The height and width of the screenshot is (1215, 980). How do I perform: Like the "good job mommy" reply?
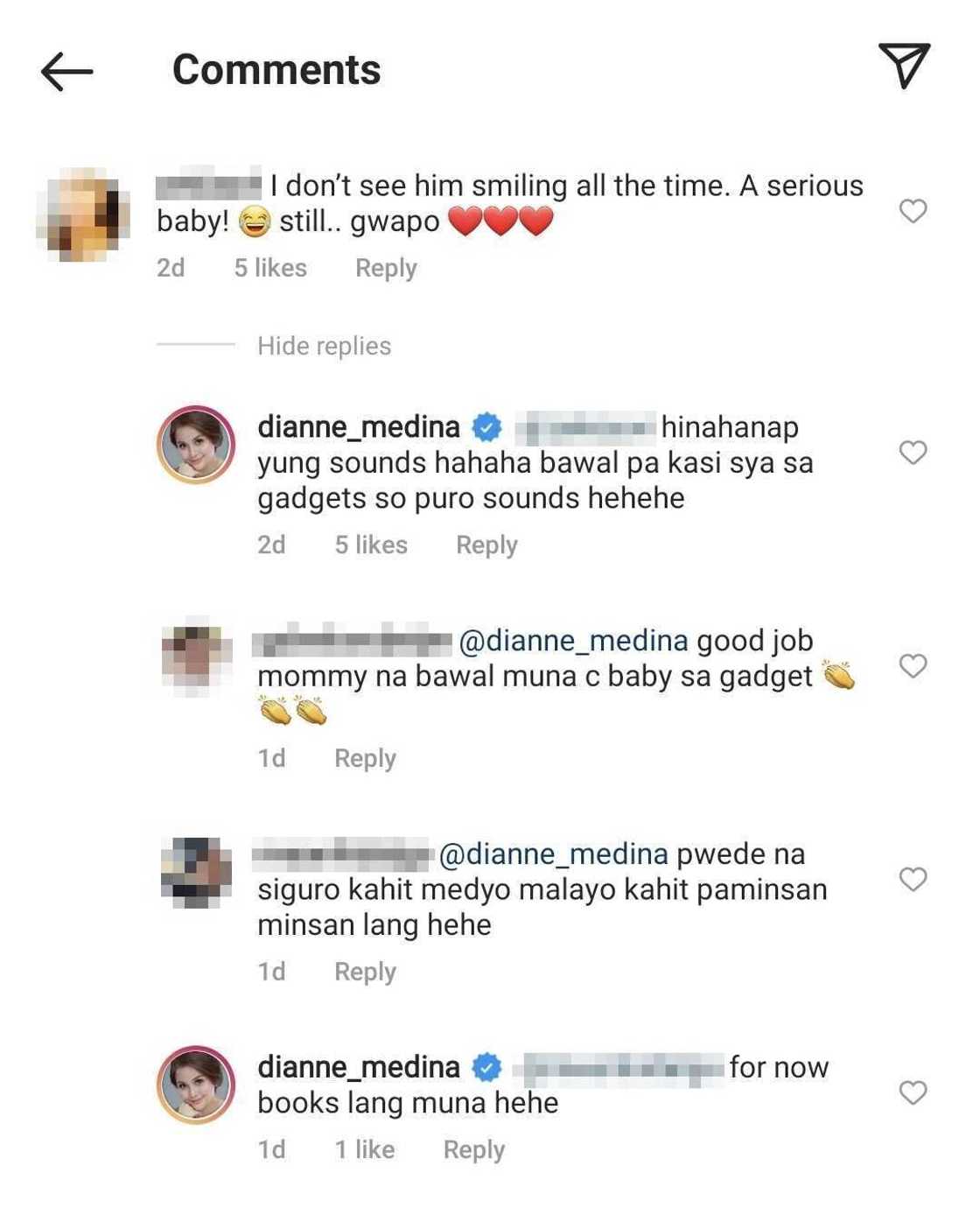coord(913,666)
